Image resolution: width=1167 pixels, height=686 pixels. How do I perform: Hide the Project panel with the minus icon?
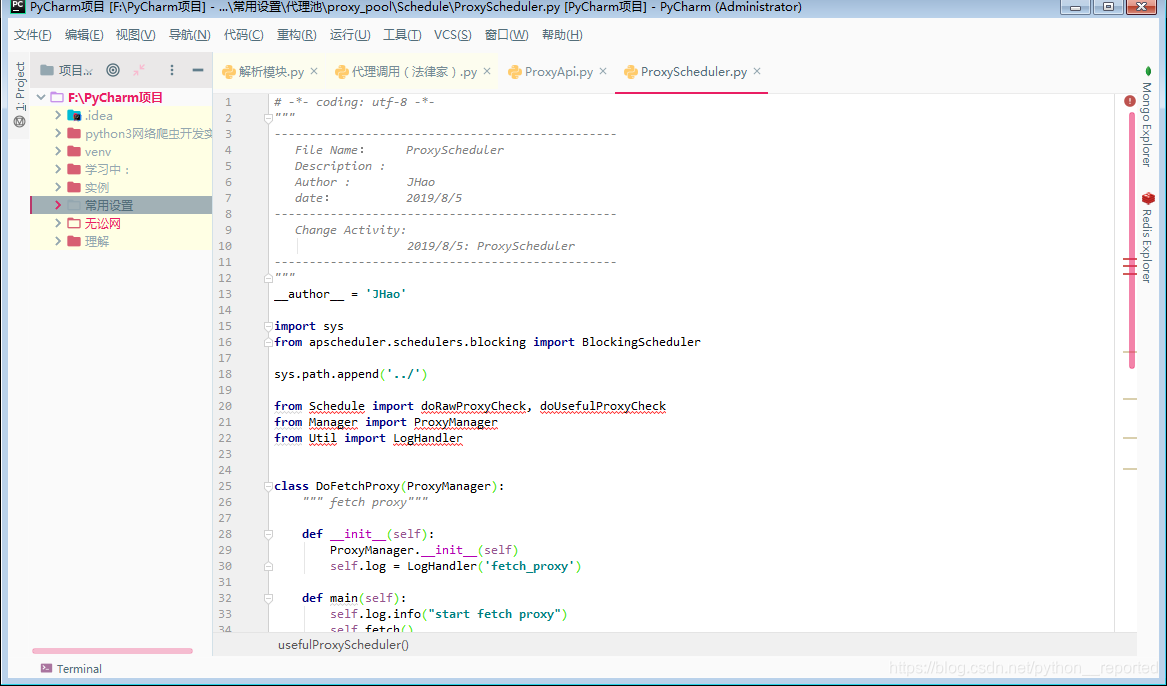[x=197, y=70]
